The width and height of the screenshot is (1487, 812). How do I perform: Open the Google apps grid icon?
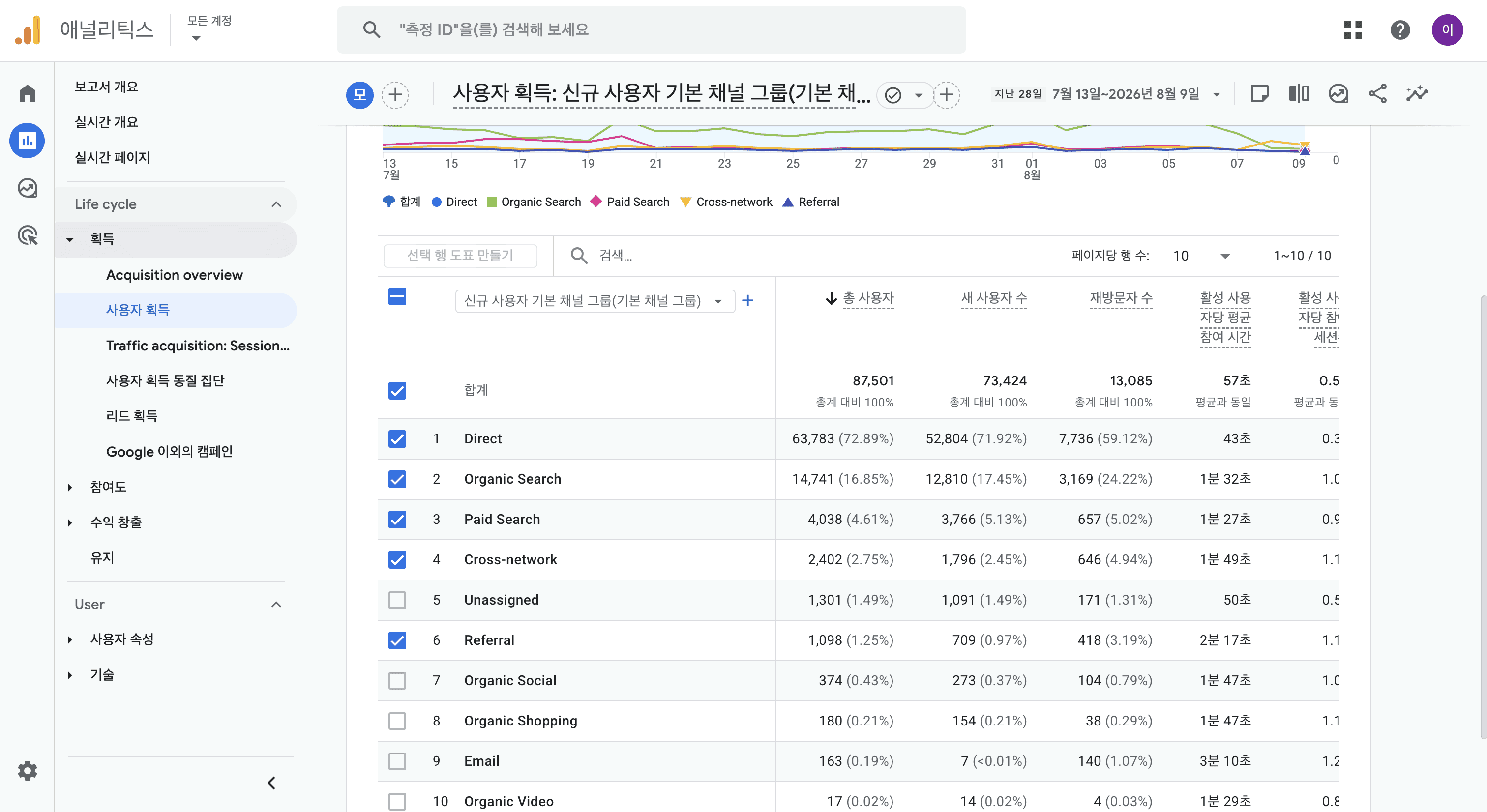coord(1352,30)
